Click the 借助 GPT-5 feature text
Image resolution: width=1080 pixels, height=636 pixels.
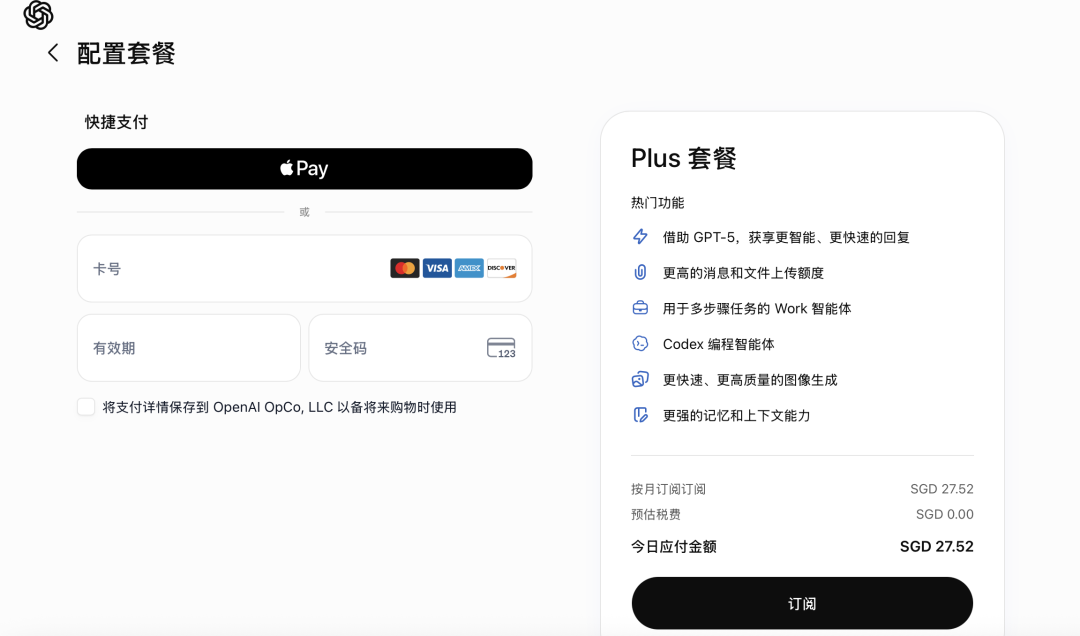click(786, 237)
